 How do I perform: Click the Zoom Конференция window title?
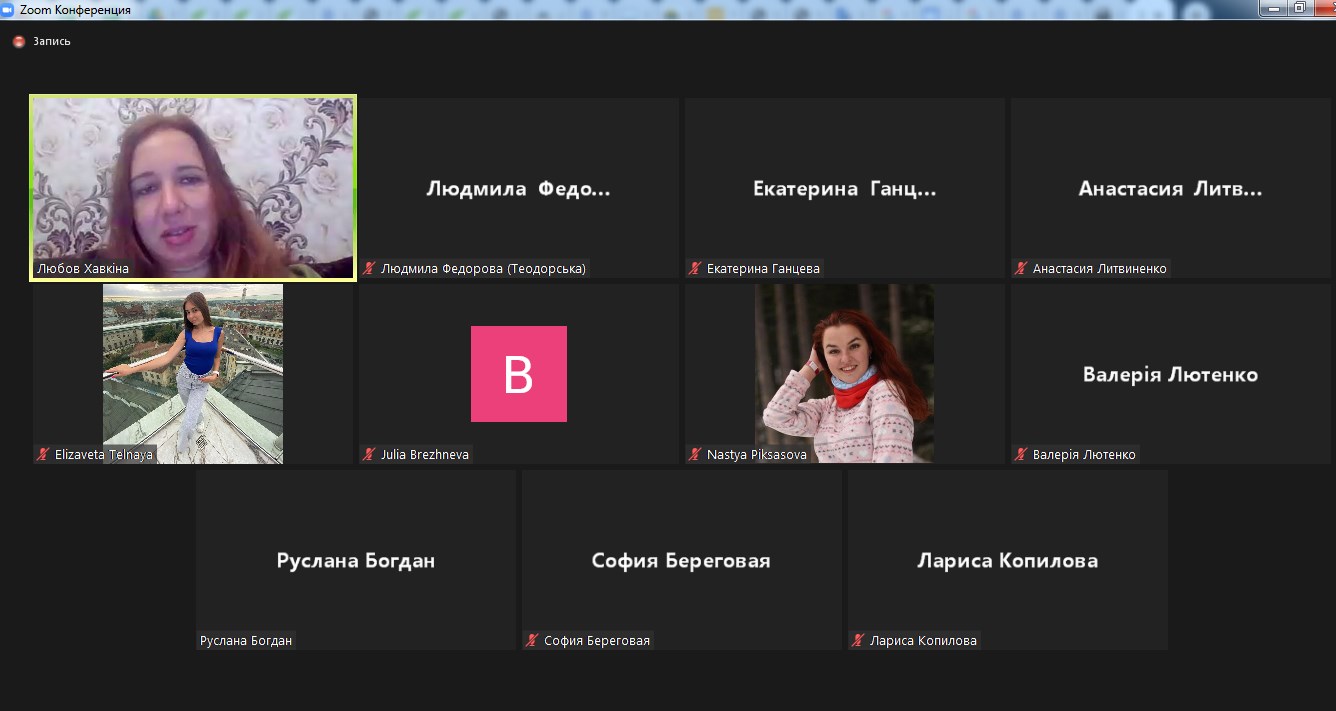click(x=75, y=9)
